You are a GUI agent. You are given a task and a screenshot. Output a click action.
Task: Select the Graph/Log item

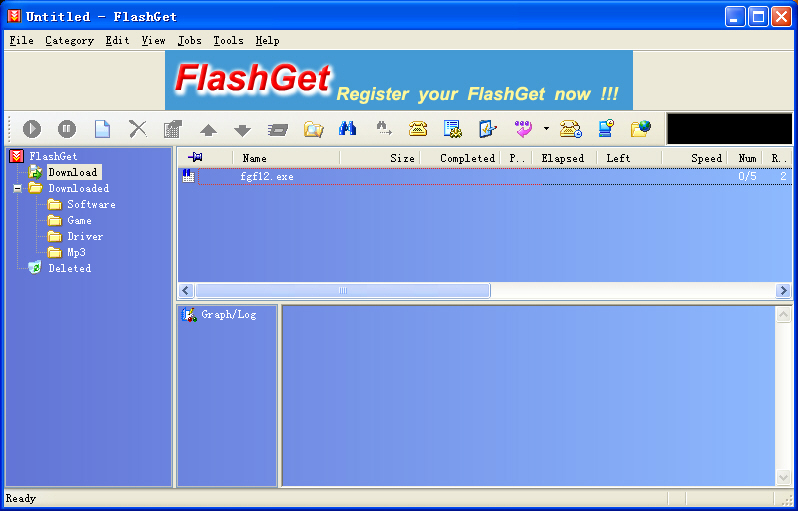point(229,315)
